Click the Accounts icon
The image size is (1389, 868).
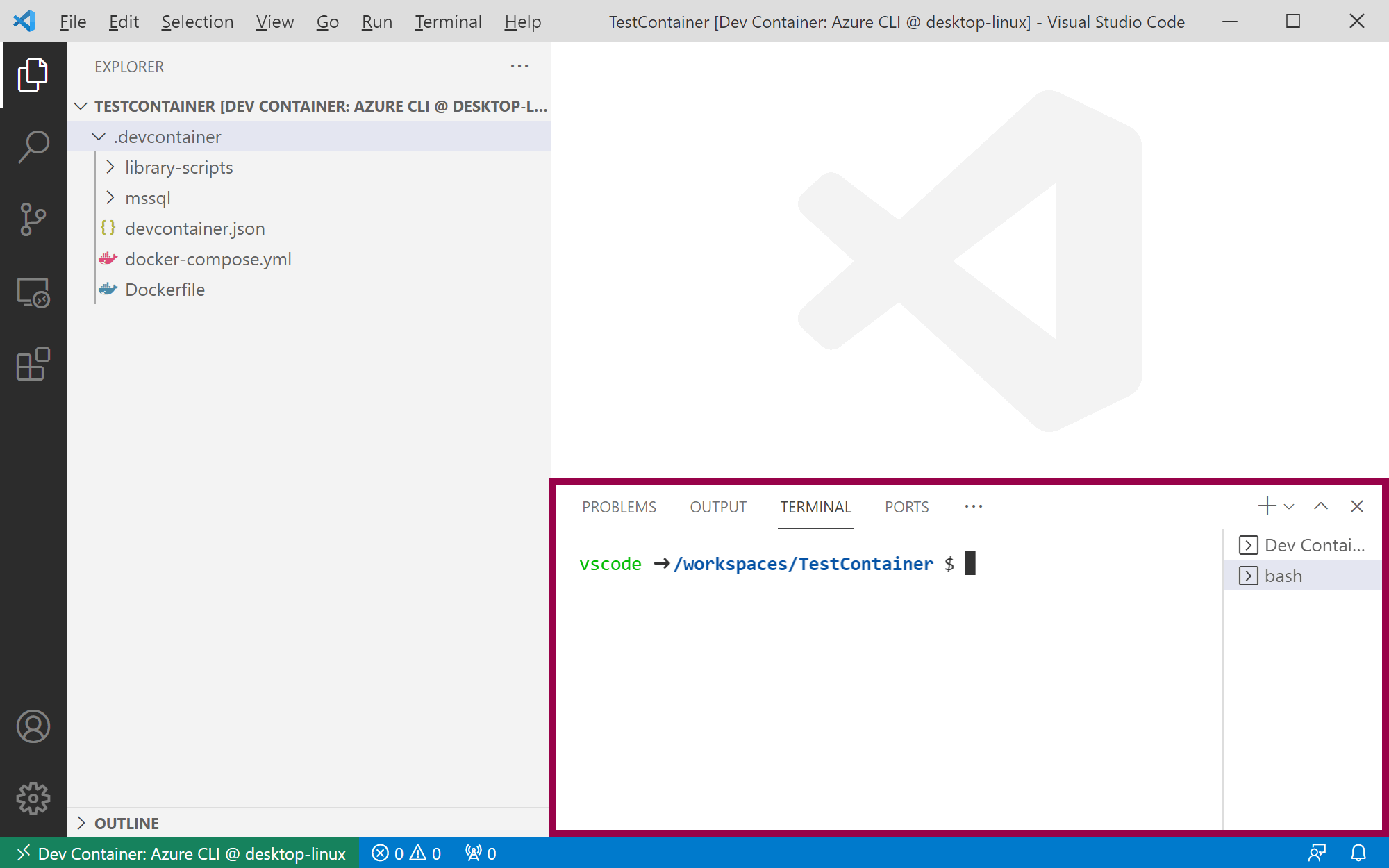(33, 726)
